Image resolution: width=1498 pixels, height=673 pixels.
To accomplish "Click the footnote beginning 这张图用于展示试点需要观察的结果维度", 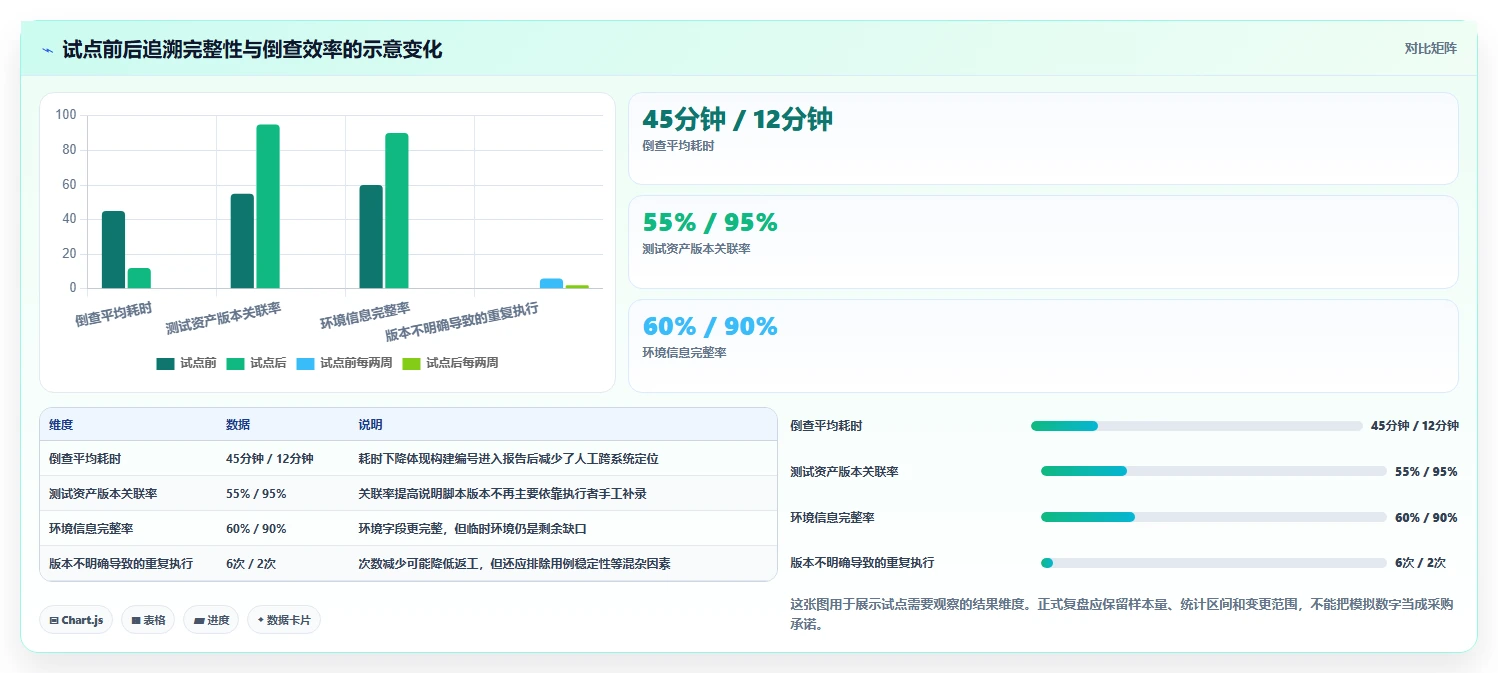I will 1121,615.
